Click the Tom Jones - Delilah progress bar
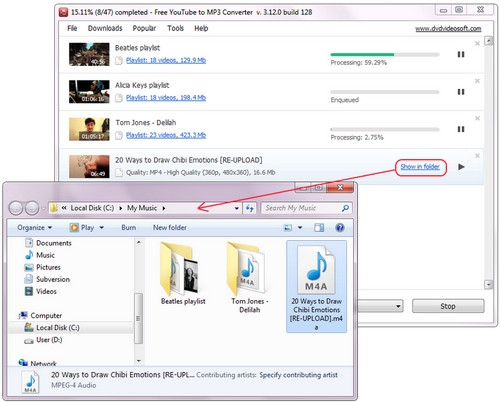Viewport: 500px width, 402px height. pyautogui.click(x=385, y=129)
